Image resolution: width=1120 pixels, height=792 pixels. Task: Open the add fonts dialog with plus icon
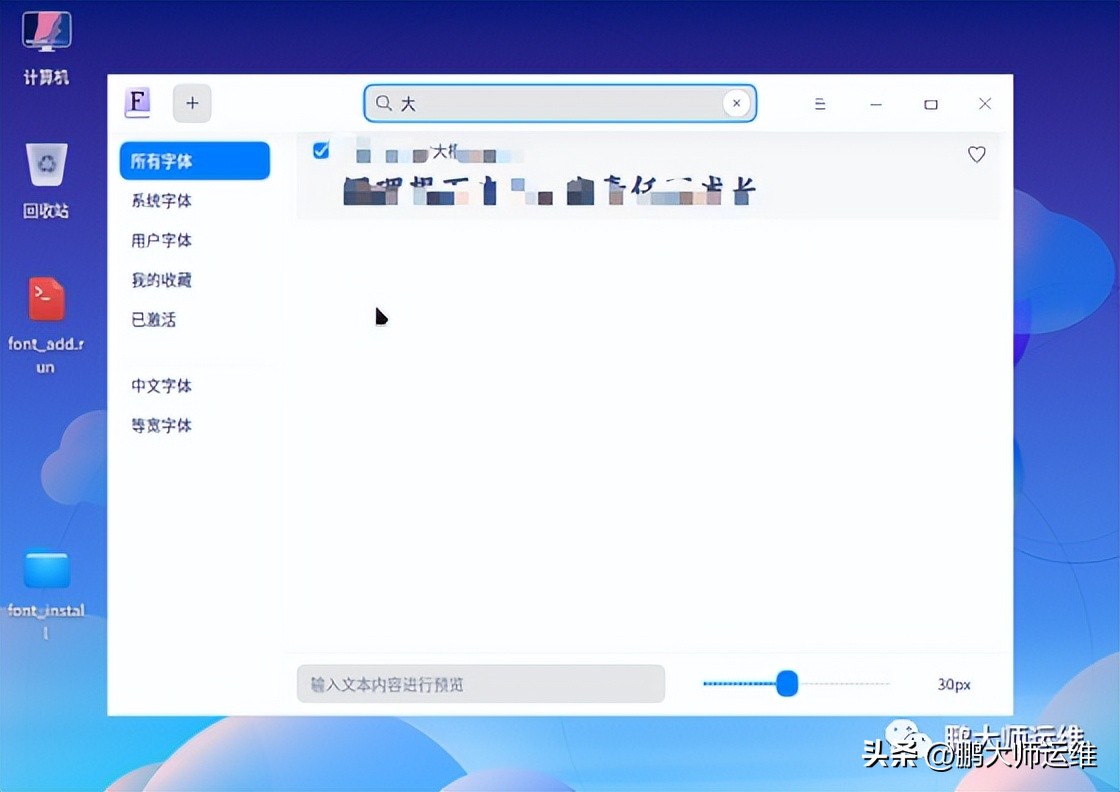click(x=191, y=103)
